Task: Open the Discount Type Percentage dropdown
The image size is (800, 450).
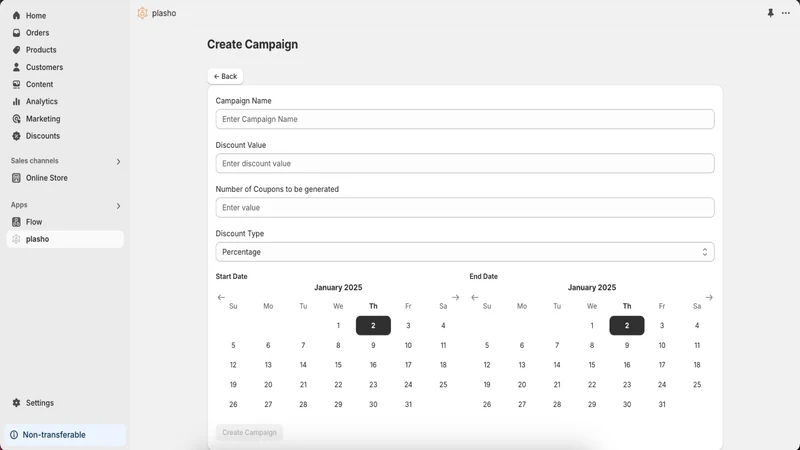Action: pyautogui.click(x=465, y=252)
